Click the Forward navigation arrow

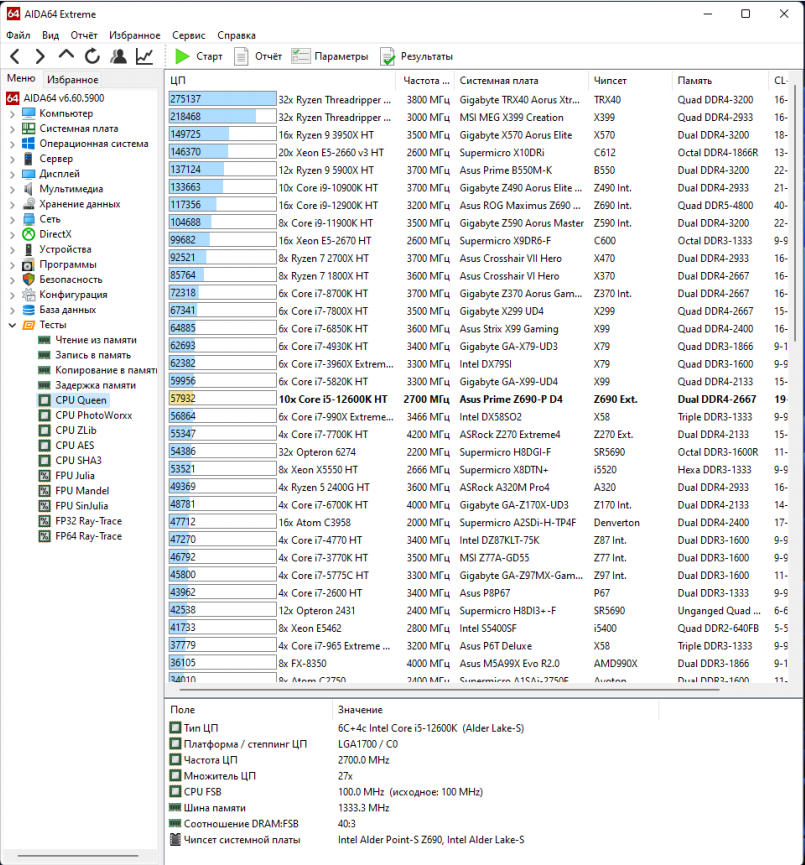(x=40, y=56)
